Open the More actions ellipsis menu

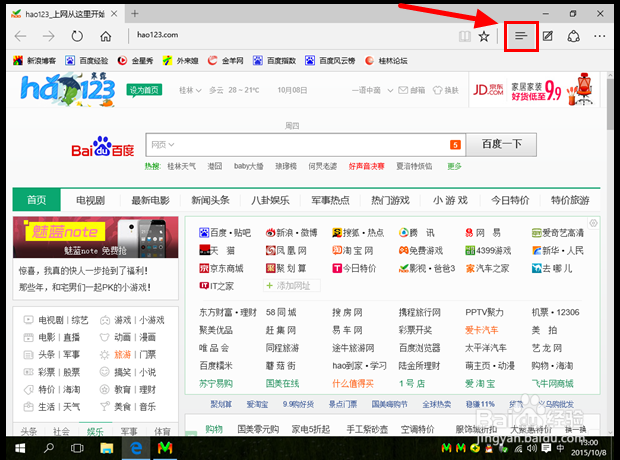pos(599,36)
